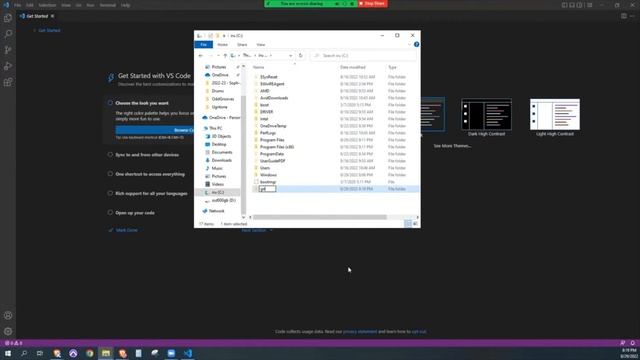Click the navigation pane vertical scrollbar
Image resolution: width=640 pixels, height=360 pixels.
click(244, 155)
